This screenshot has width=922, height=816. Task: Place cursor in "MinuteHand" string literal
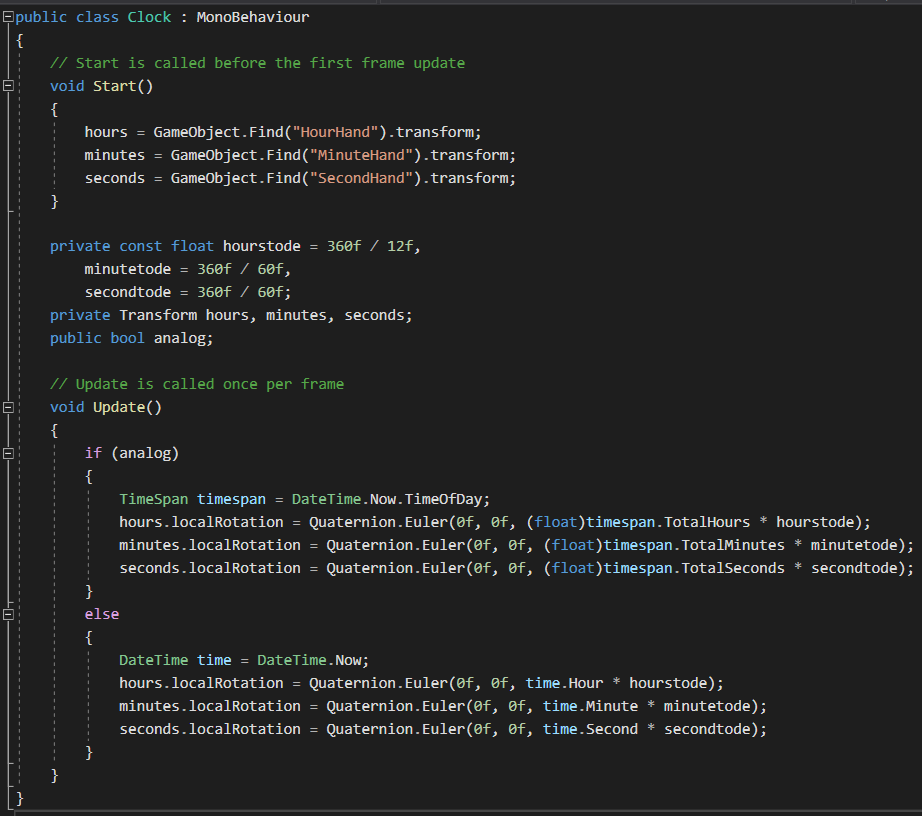[356, 155]
